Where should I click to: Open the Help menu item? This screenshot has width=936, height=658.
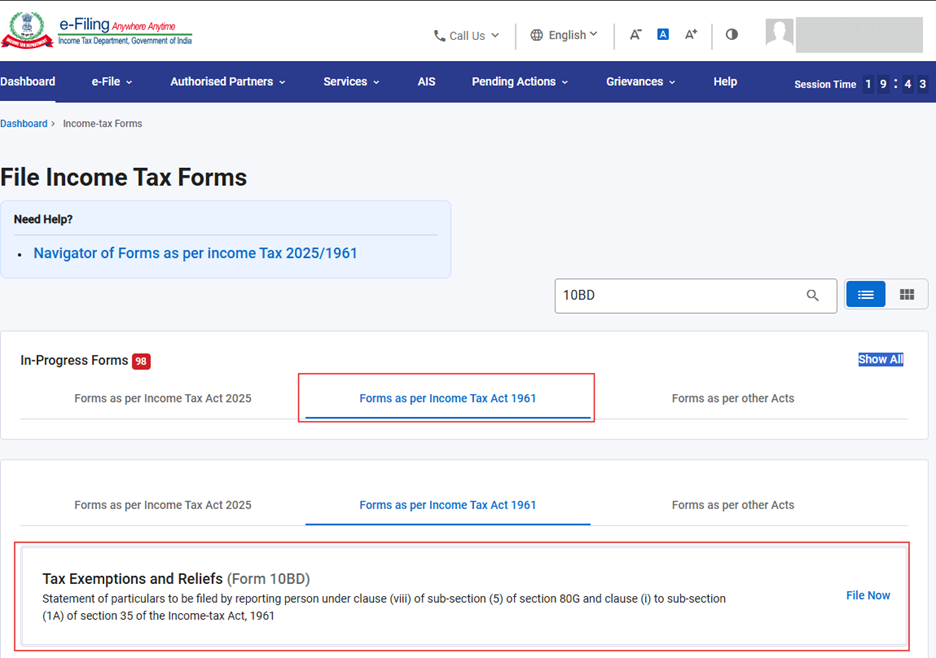click(725, 82)
